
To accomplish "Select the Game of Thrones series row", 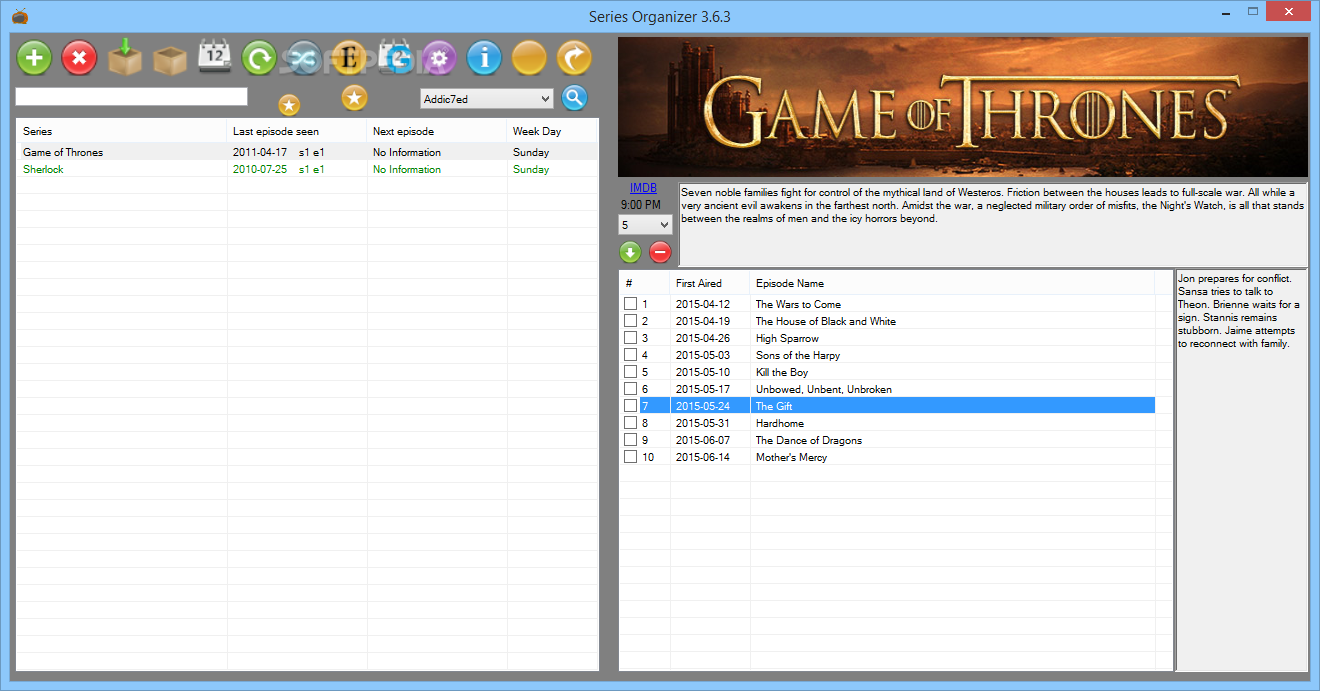I will (x=307, y=152).
